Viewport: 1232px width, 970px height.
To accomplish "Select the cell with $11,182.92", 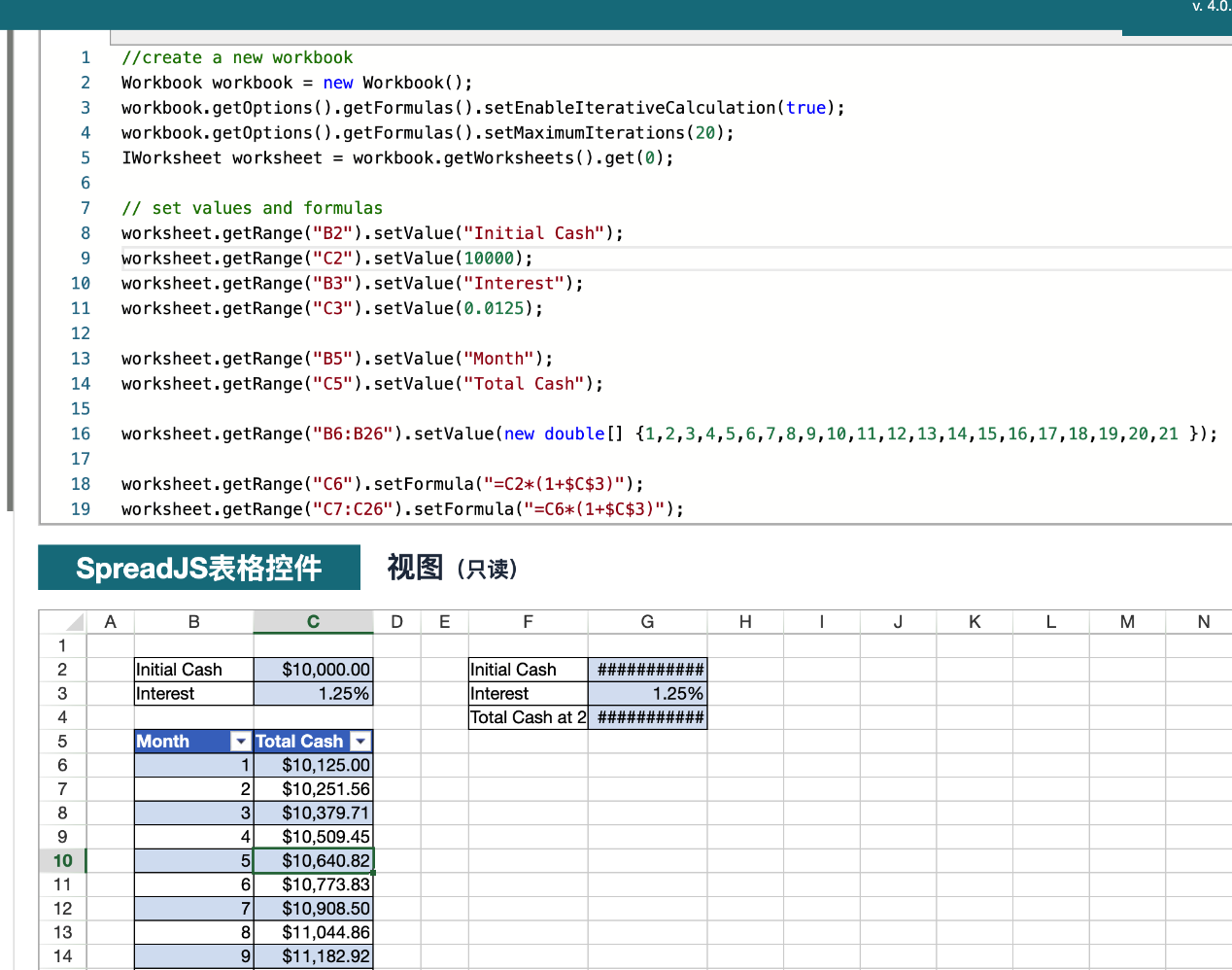I will point(313,956).
